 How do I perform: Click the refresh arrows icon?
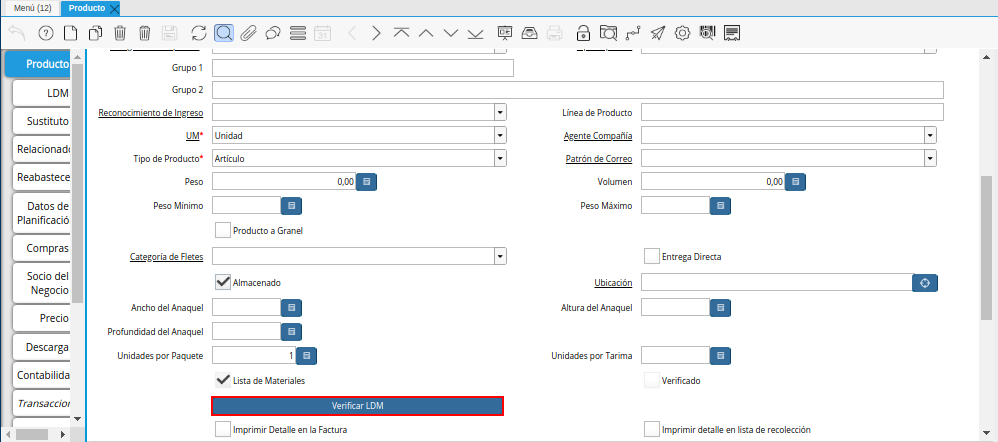(x=198, y=33)
